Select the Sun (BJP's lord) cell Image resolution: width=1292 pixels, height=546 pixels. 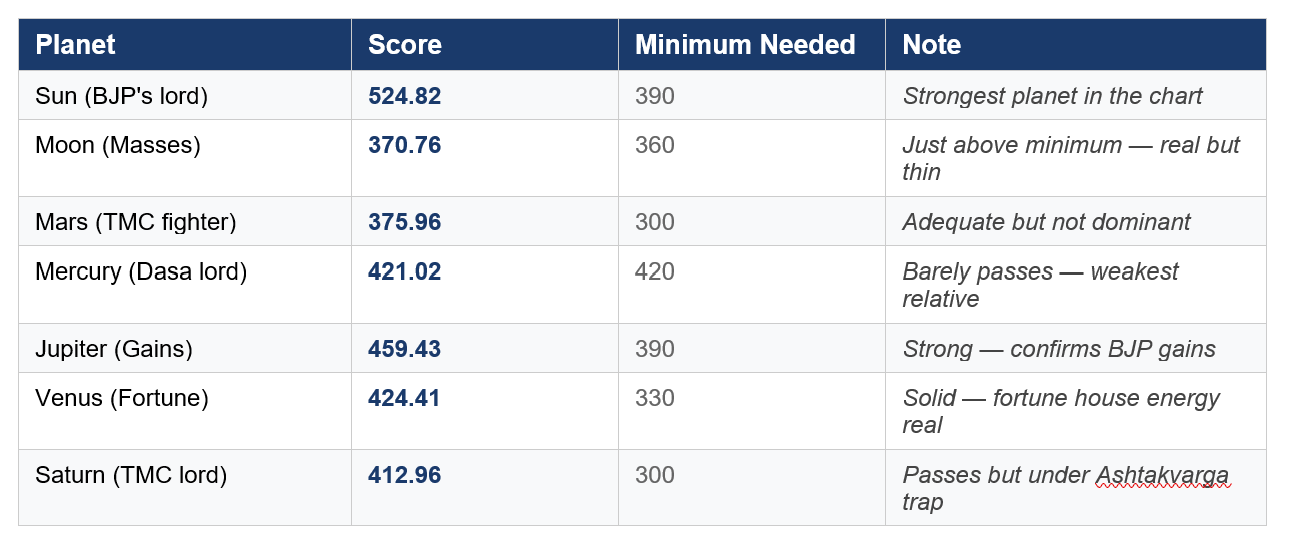(121, 96)
